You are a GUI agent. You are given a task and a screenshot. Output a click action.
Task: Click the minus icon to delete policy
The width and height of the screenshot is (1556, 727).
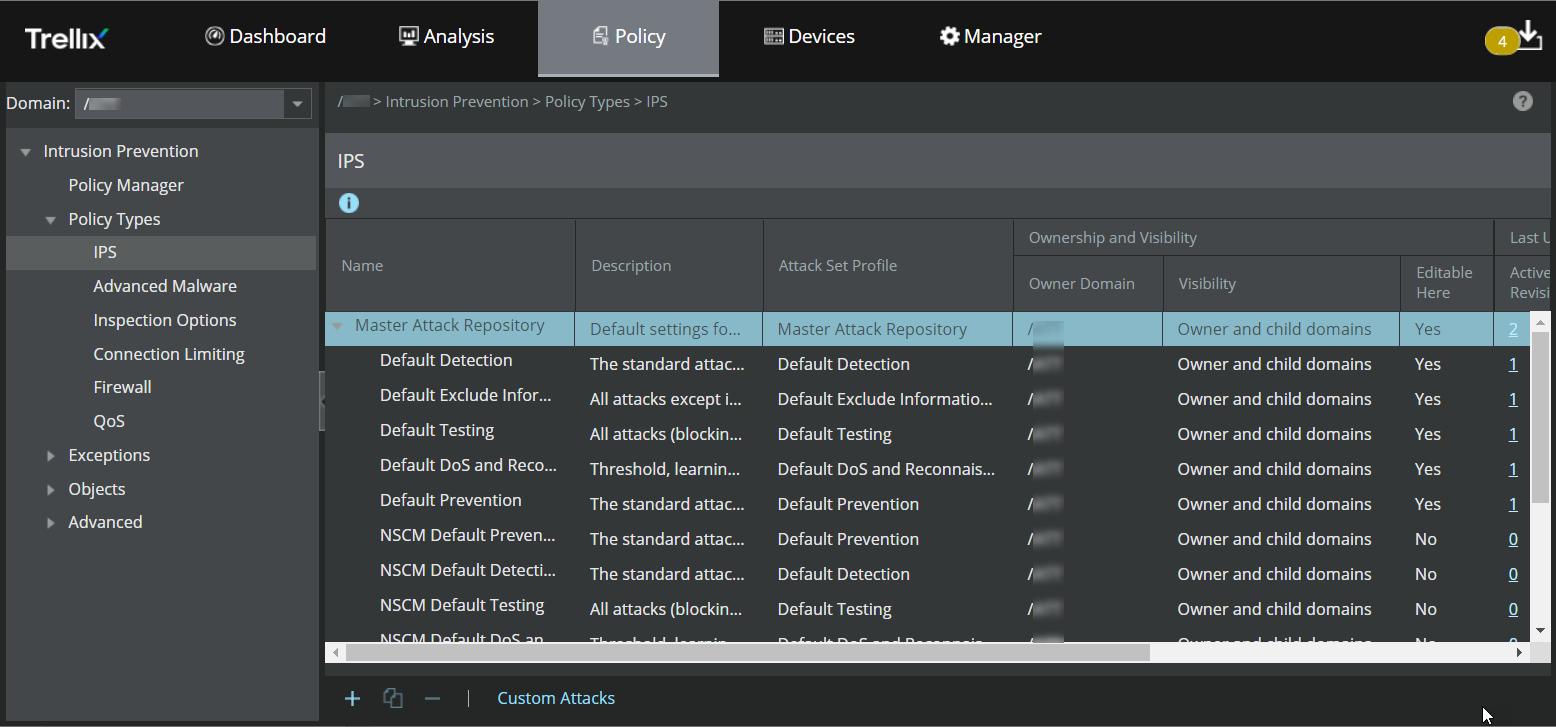point(432,699)
